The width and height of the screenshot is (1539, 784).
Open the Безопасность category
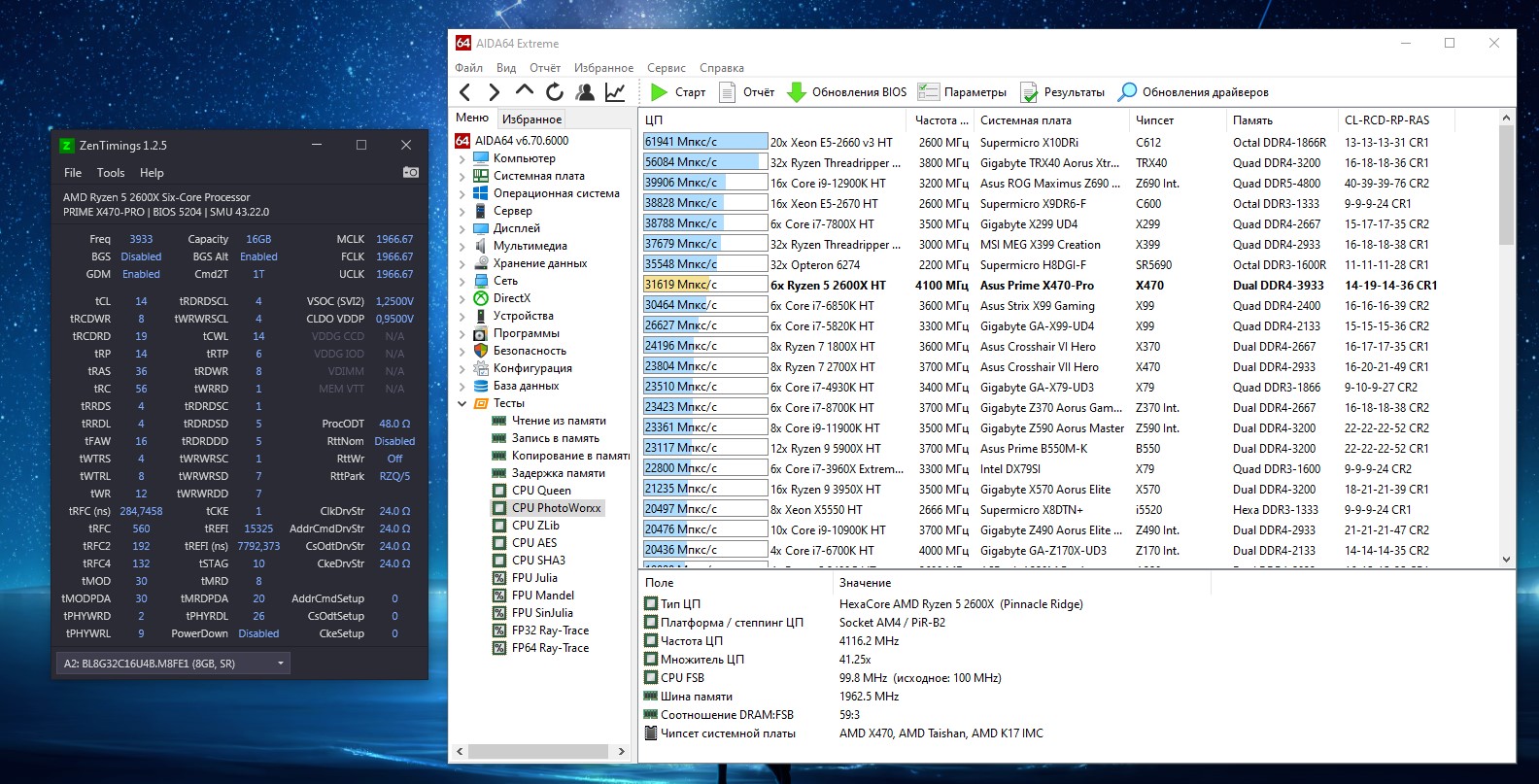click(530, 351)
